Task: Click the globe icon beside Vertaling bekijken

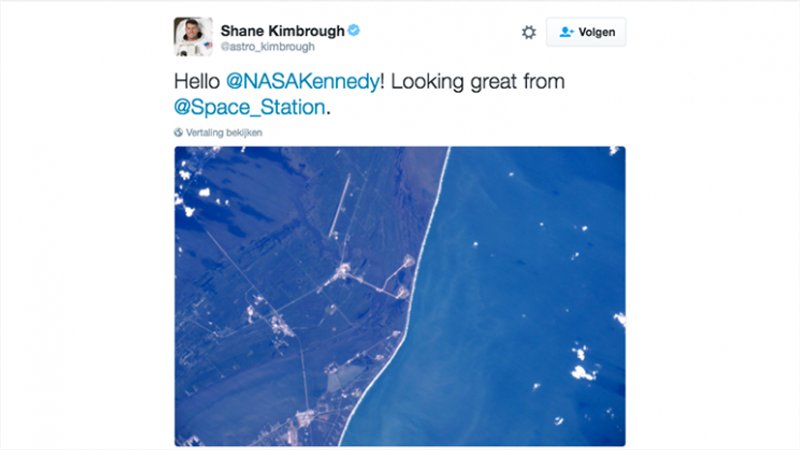Action: [x=178, y=133]
